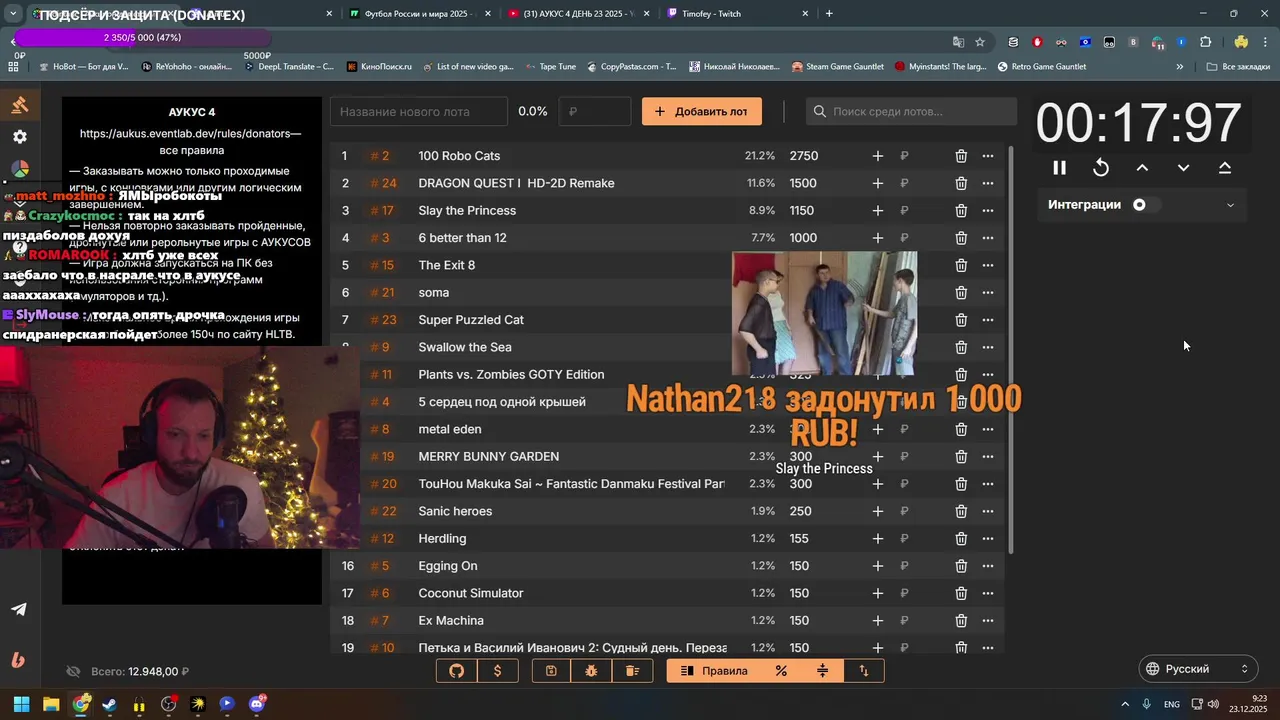The image size is (1280, 720).
Task: Delete the soma lot
Action: pyautogui.click(x=961, y=293)
